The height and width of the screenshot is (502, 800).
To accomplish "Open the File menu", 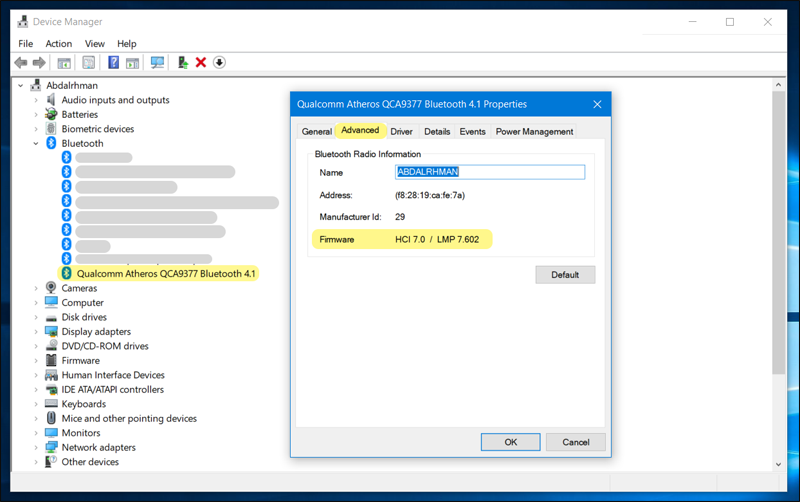I will (26, 44).
